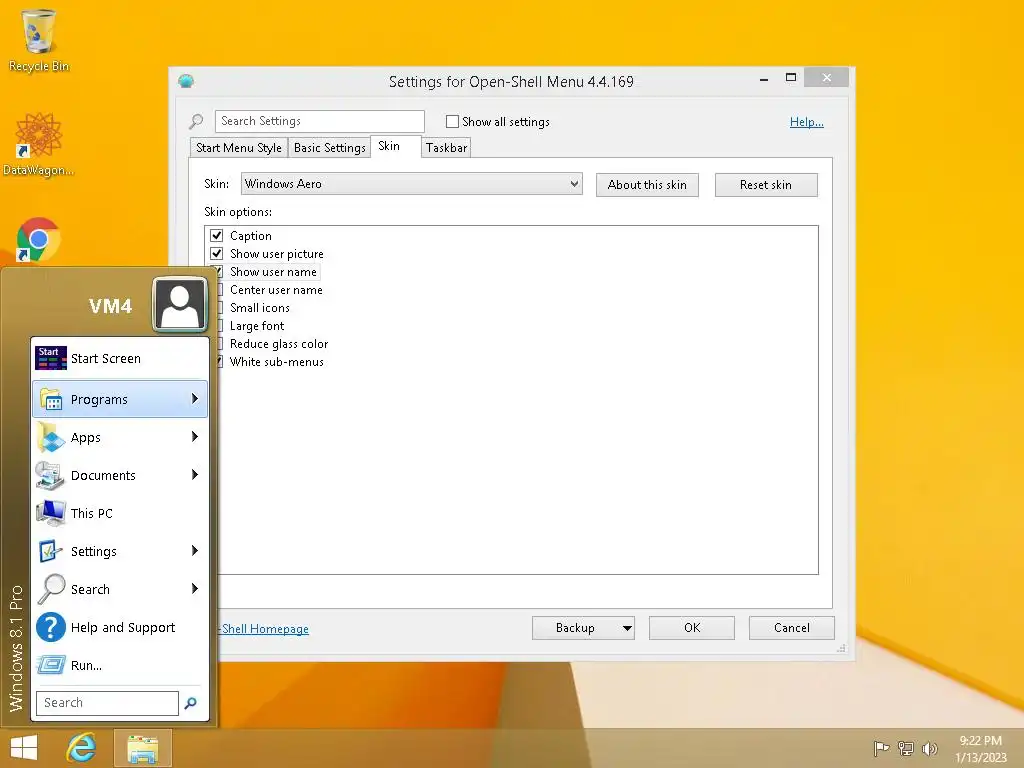Open the Run... dialog entry
1024x768 pixels.
[120, 665]
